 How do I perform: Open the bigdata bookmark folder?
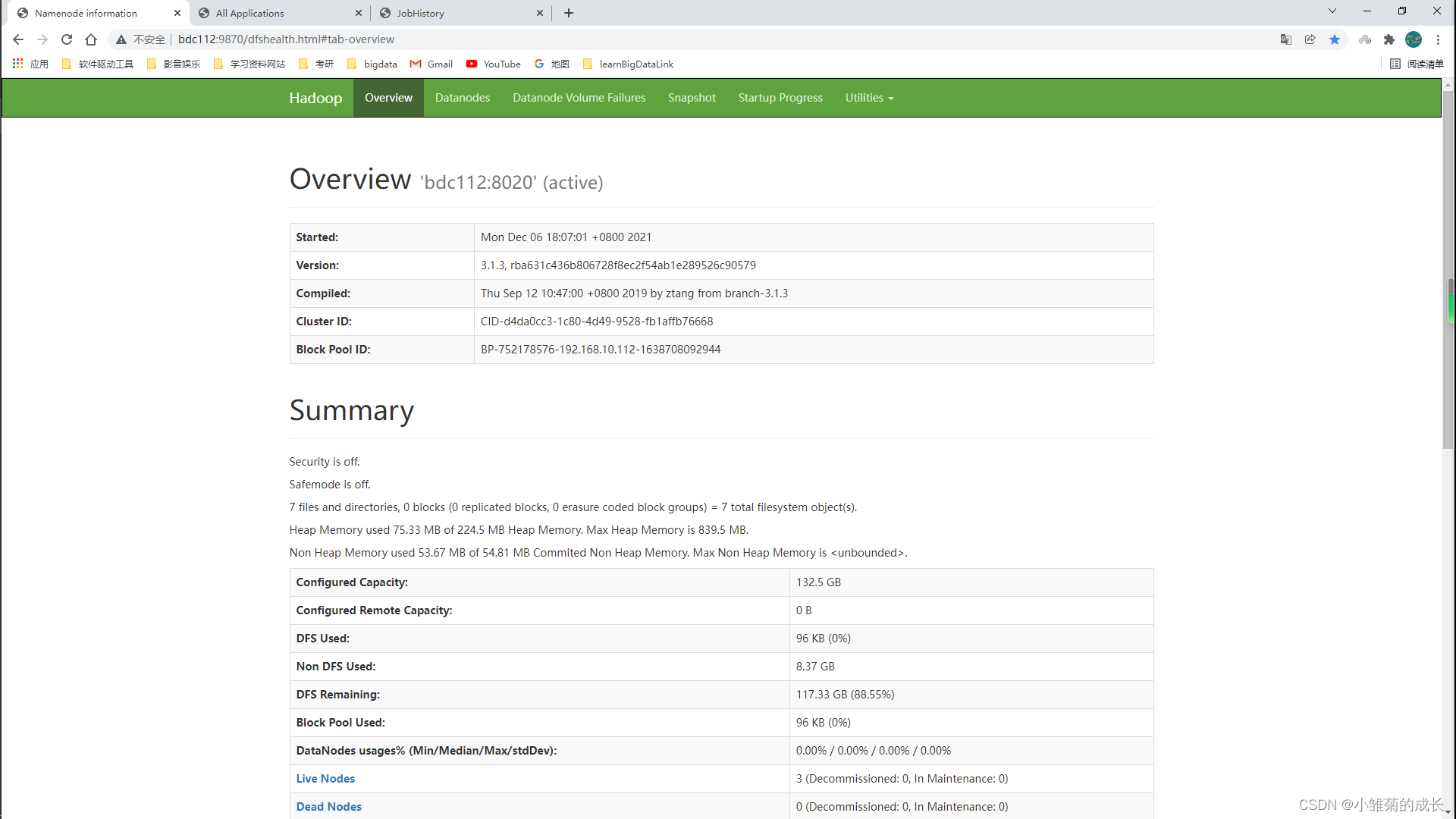(x=372, y=64)
